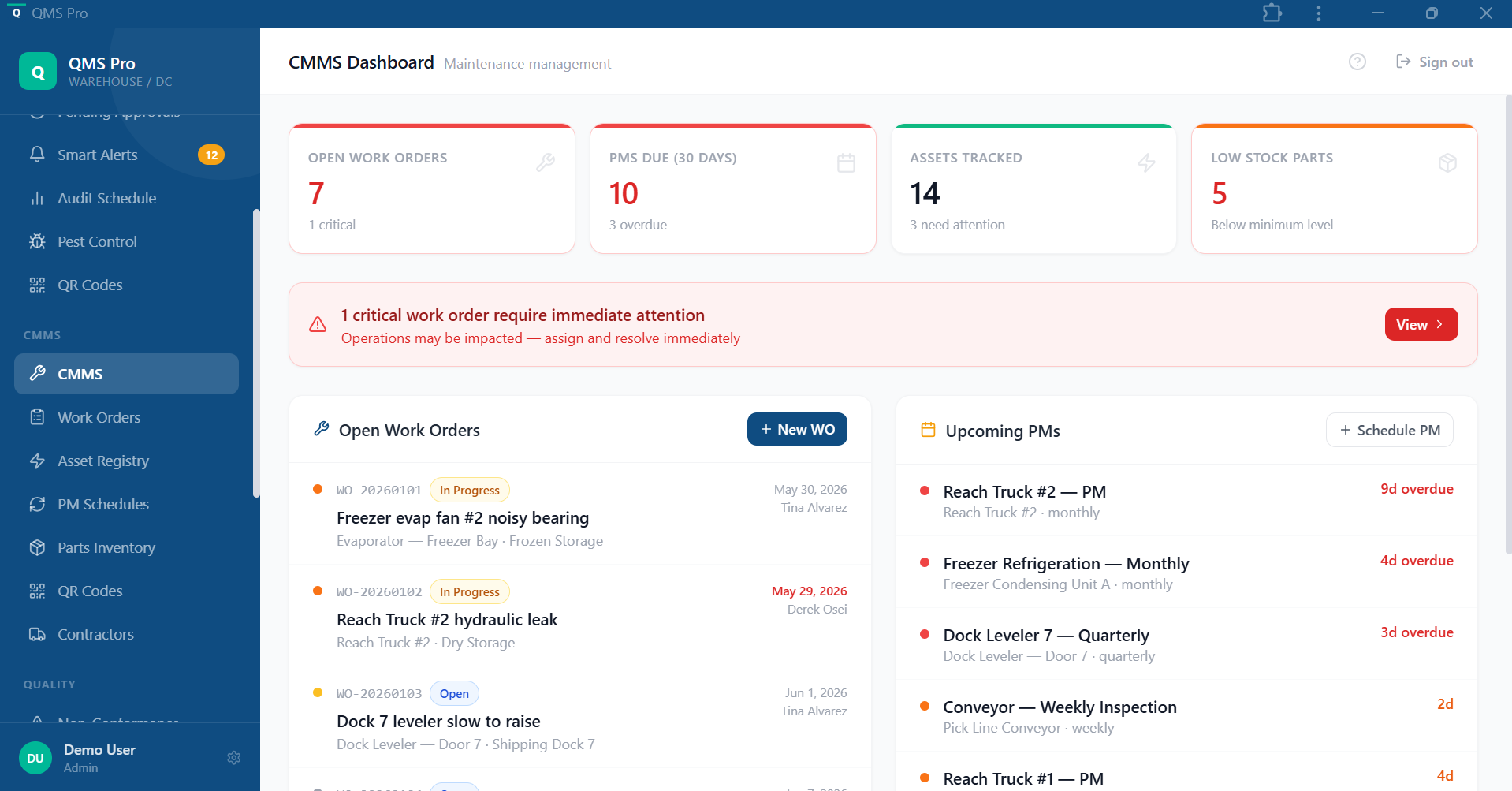Click the sidebar vertical scrollbar

[255, 353]
